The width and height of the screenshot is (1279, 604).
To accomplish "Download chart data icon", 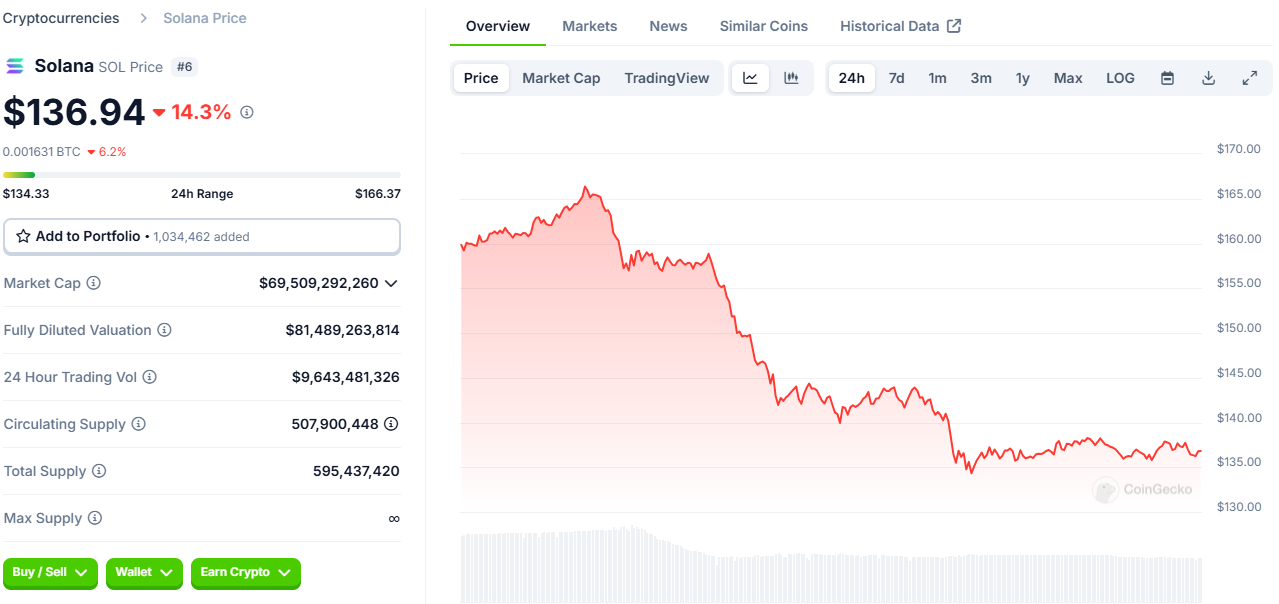I will pyautogui.click(x=1208, y=78).
